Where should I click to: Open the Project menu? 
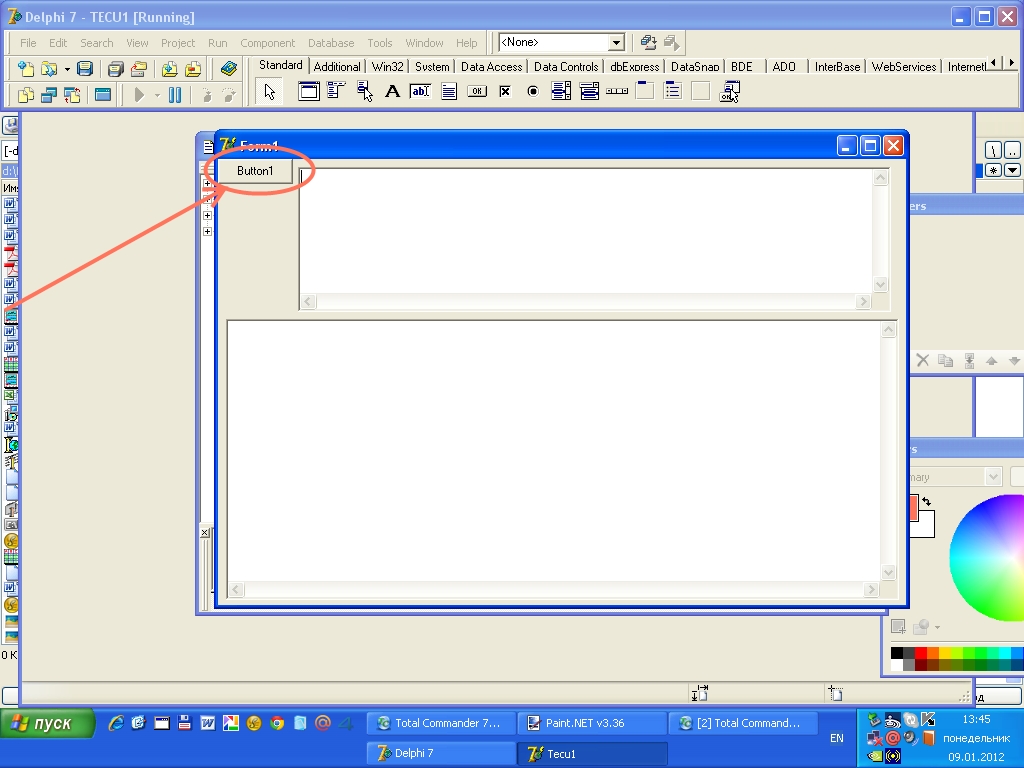click(x=178, y=43)
